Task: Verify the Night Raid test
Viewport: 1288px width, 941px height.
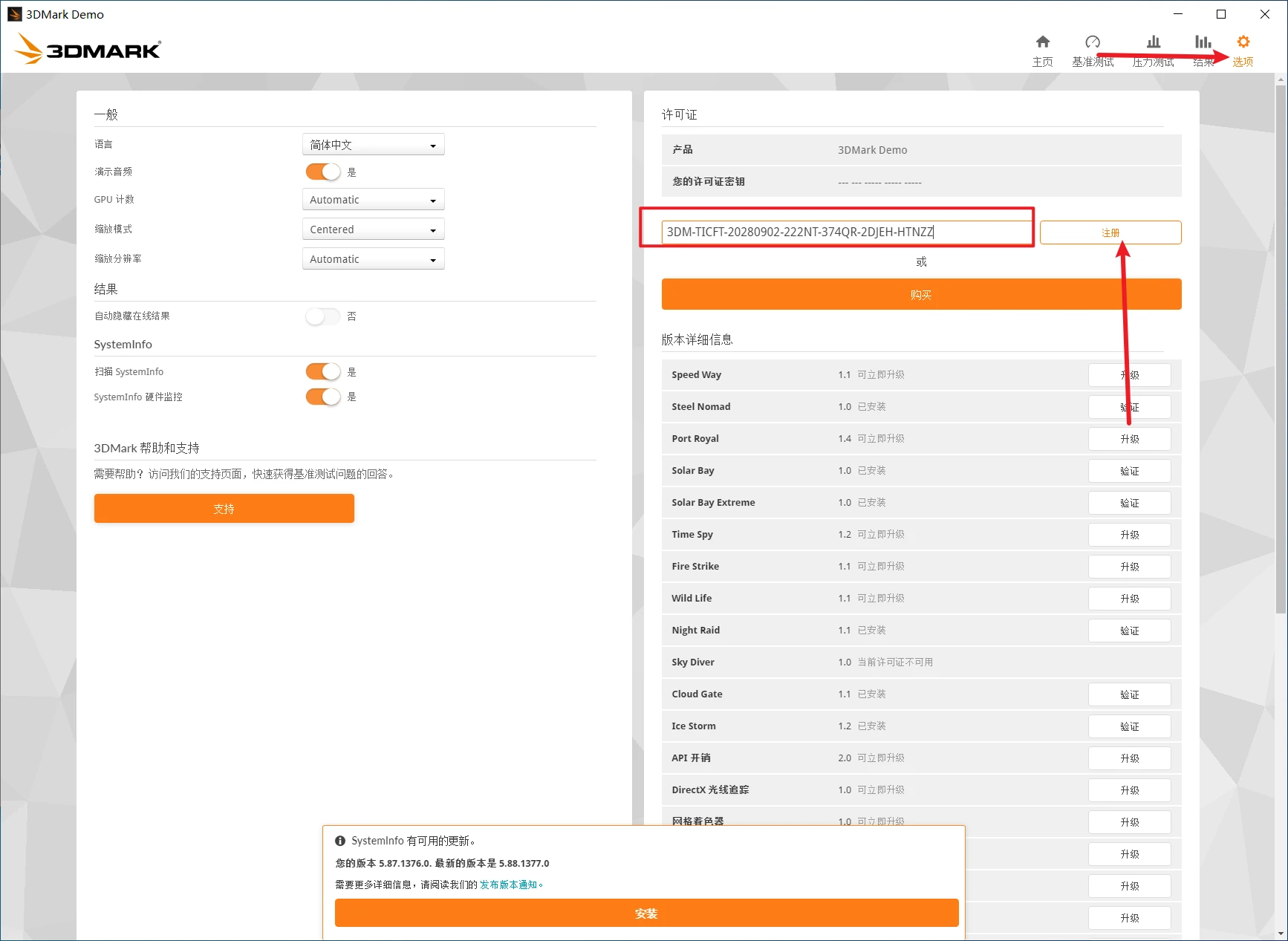Action: [x=1130, y=631]
